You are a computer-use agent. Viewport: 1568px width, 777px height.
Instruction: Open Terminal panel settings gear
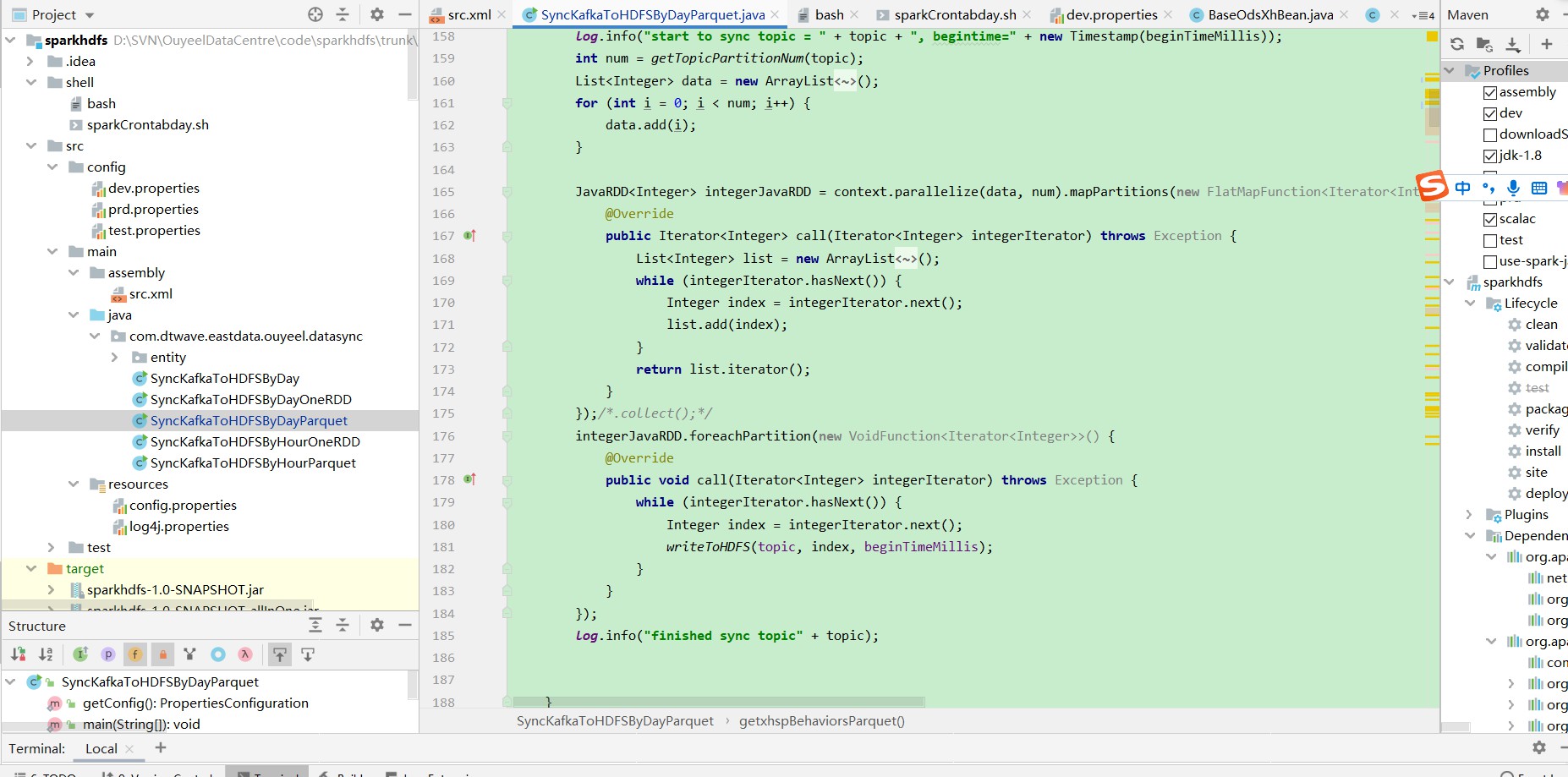pos(1539,747)
